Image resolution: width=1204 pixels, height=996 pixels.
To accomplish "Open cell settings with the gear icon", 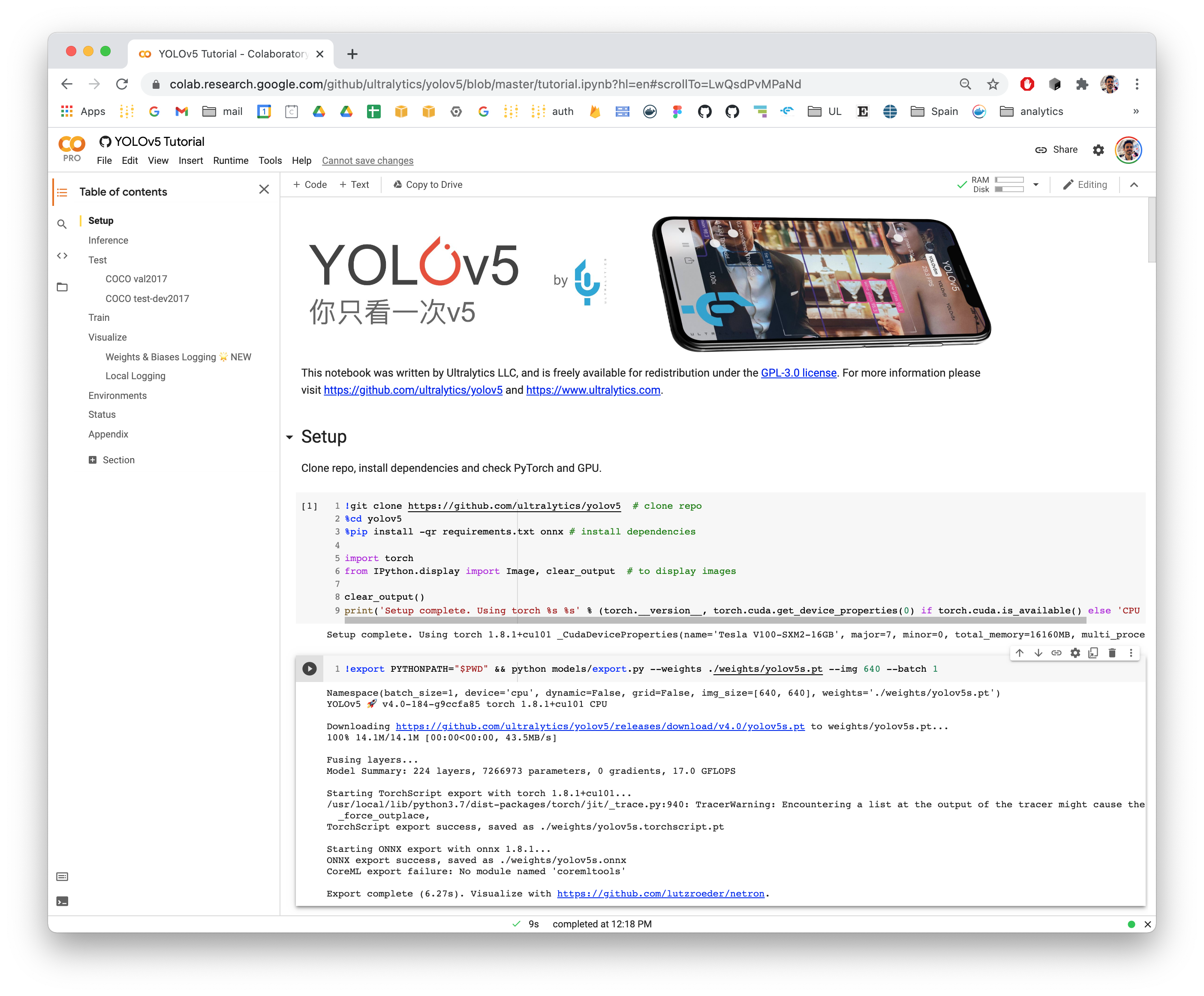I will click(1075, 652).
